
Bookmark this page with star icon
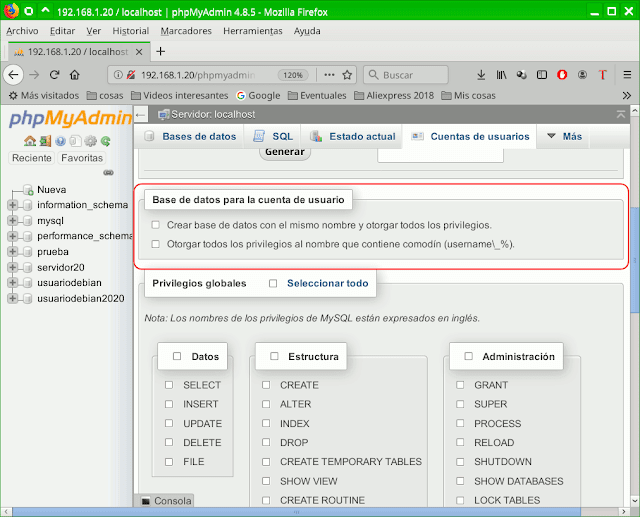point(347,75)
